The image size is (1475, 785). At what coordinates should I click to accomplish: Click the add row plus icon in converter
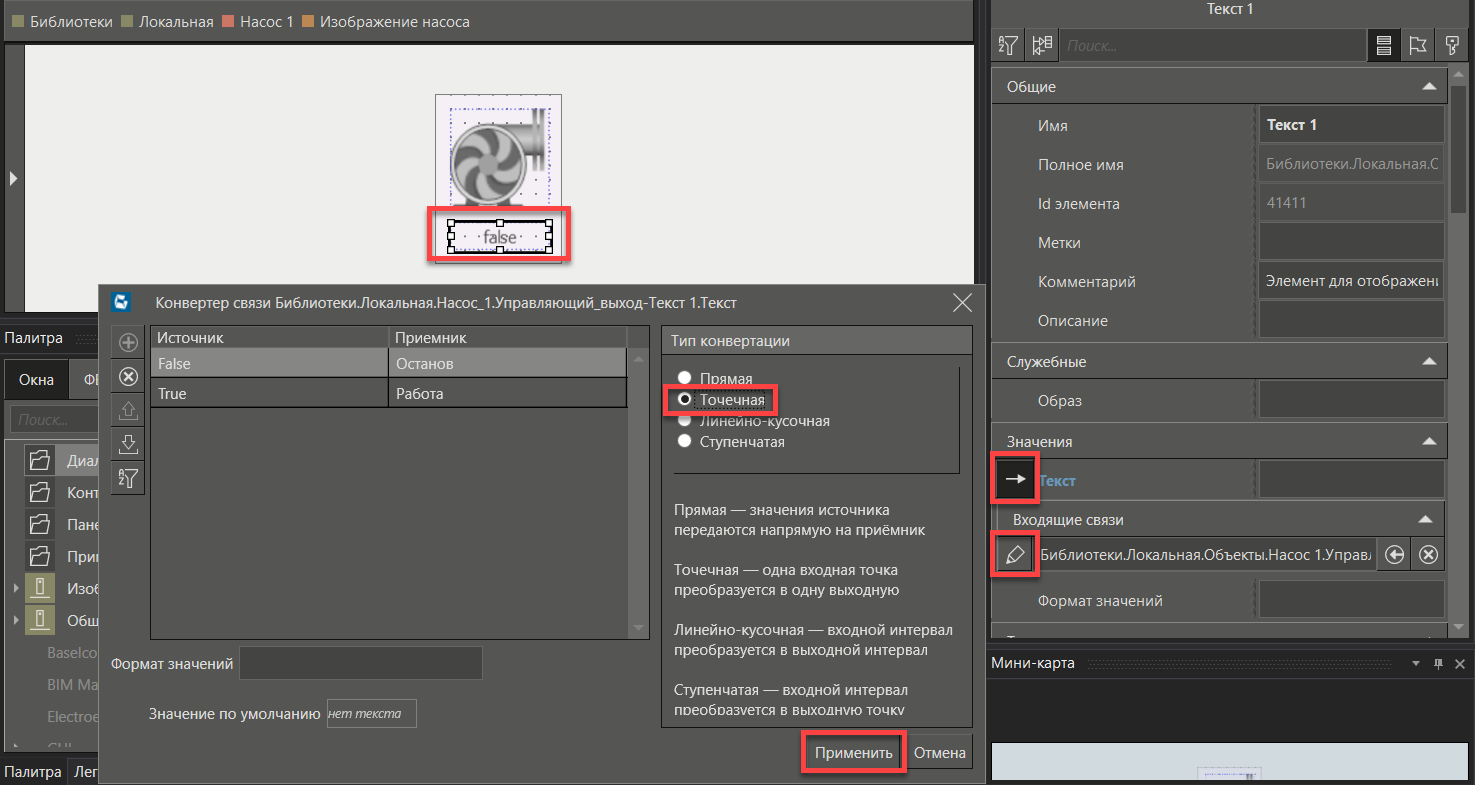pos(128,342)
